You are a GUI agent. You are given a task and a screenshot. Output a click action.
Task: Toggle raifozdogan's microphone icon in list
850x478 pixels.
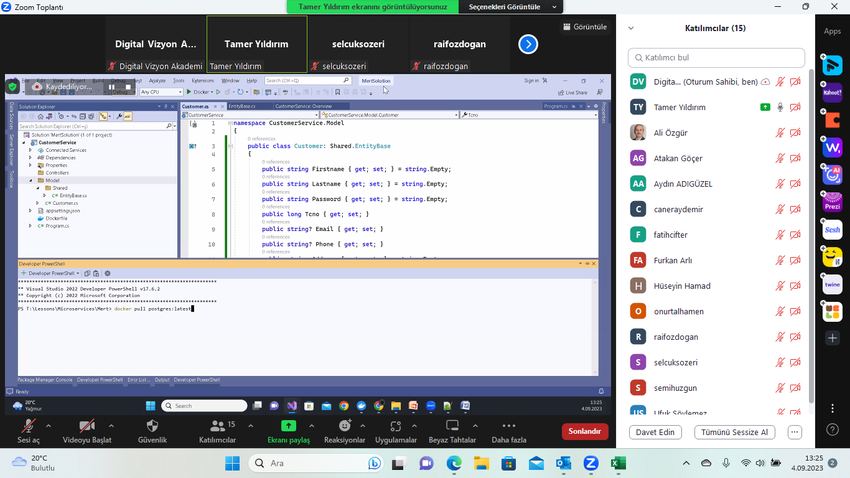[x=780, y=337]
